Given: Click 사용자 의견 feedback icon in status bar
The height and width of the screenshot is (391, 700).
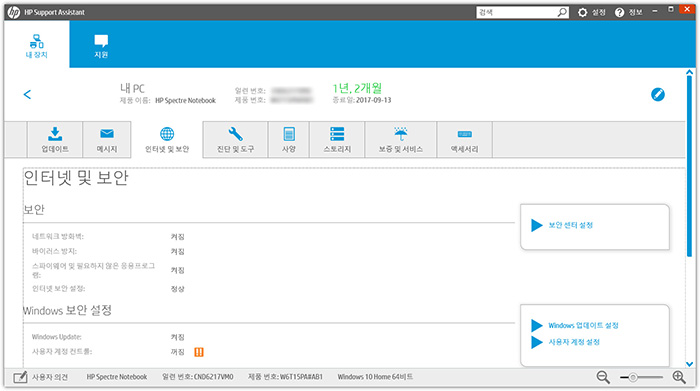Looking at the screenshot, I should tap(20, 377).
